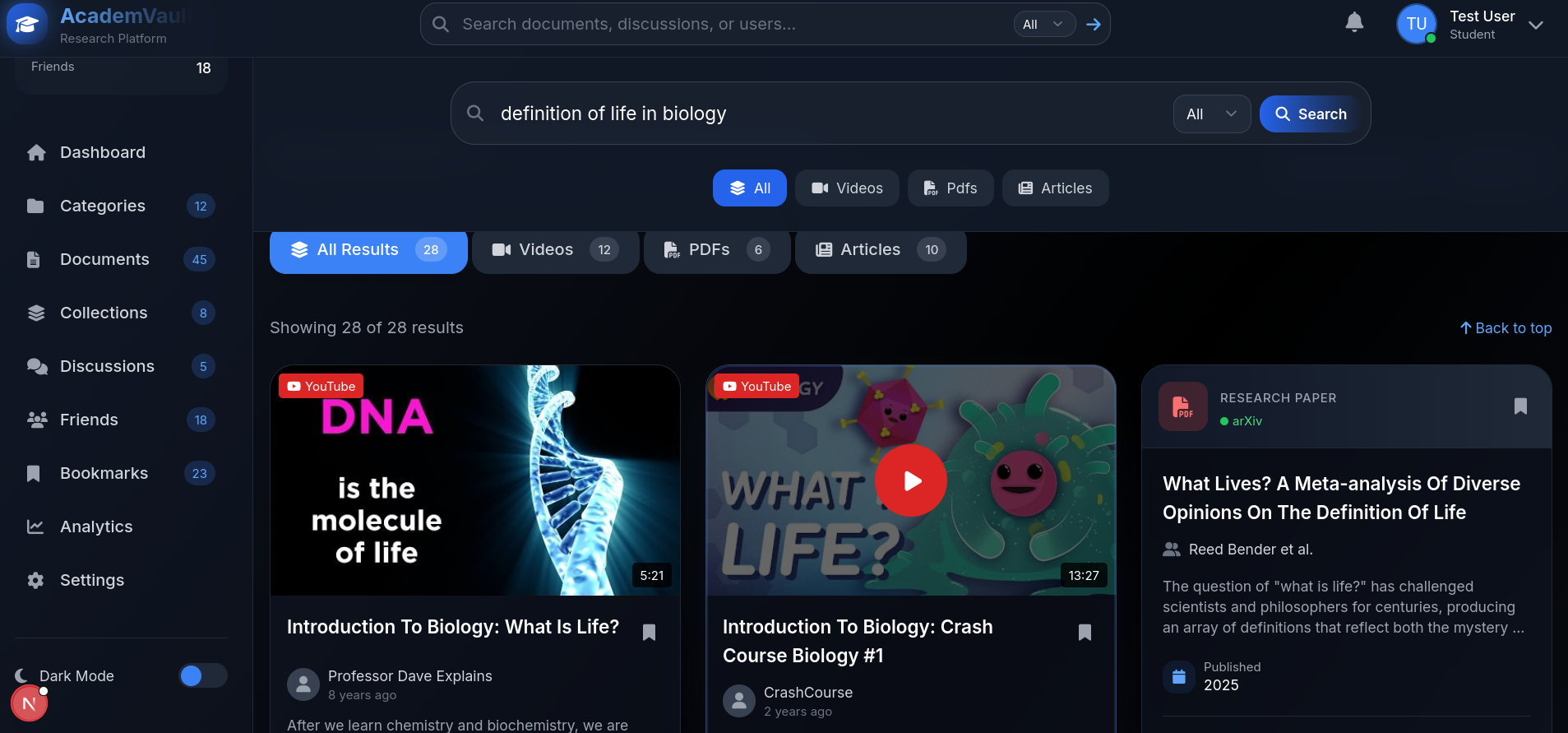Click the arXiv source label
This screenshot has height=733, width=1568.
point(1241,421)
